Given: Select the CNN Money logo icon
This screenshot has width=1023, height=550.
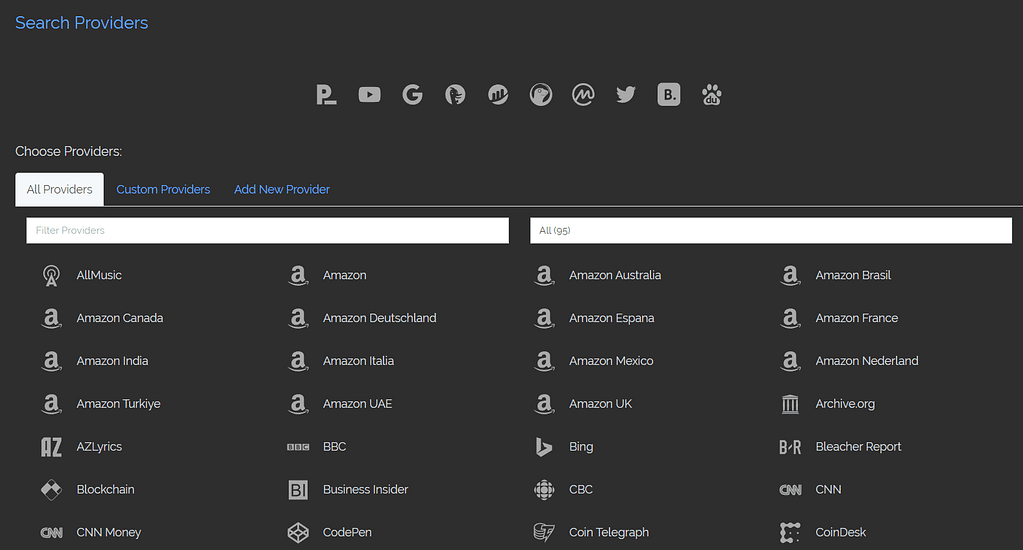Looking at the screenshot, I should point(51,532).
